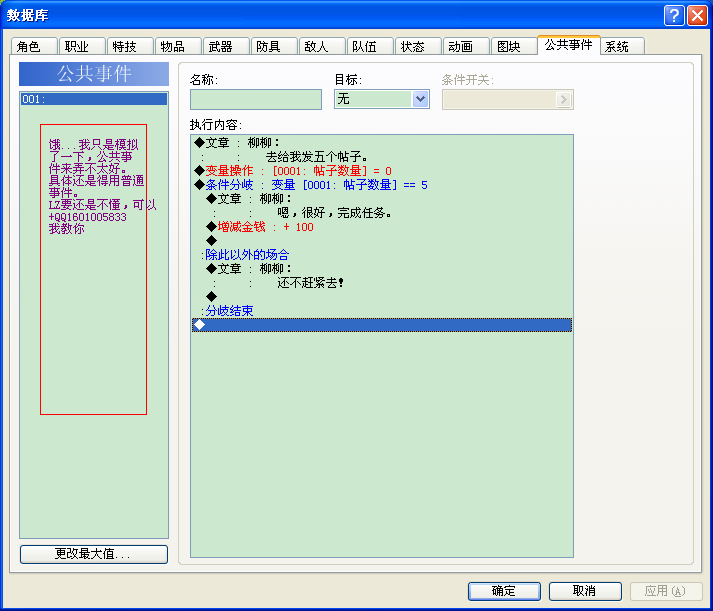Click 更改最大值 button

[94, 554]
